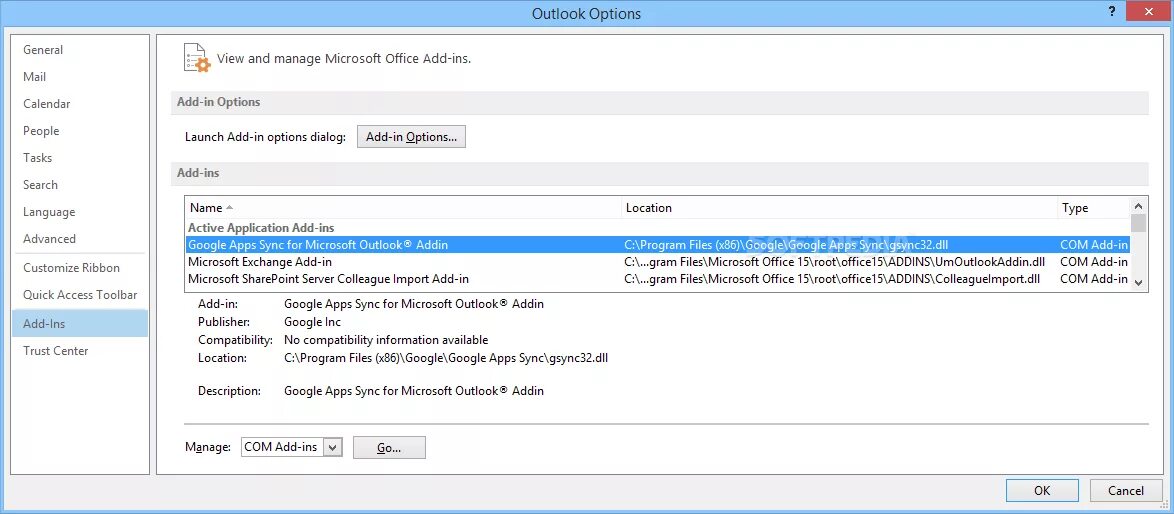
Task: Cancel the Outlook Options dialog
Action: [1125, 491]
